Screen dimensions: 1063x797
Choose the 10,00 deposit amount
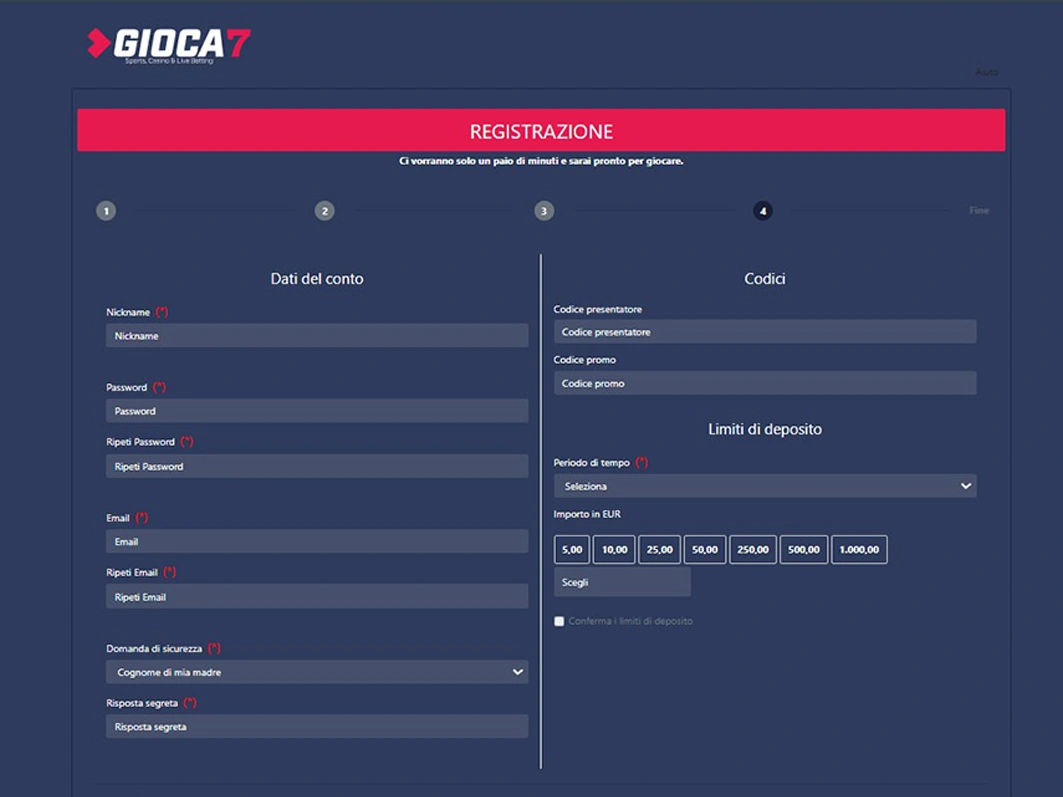pos(614,550)
